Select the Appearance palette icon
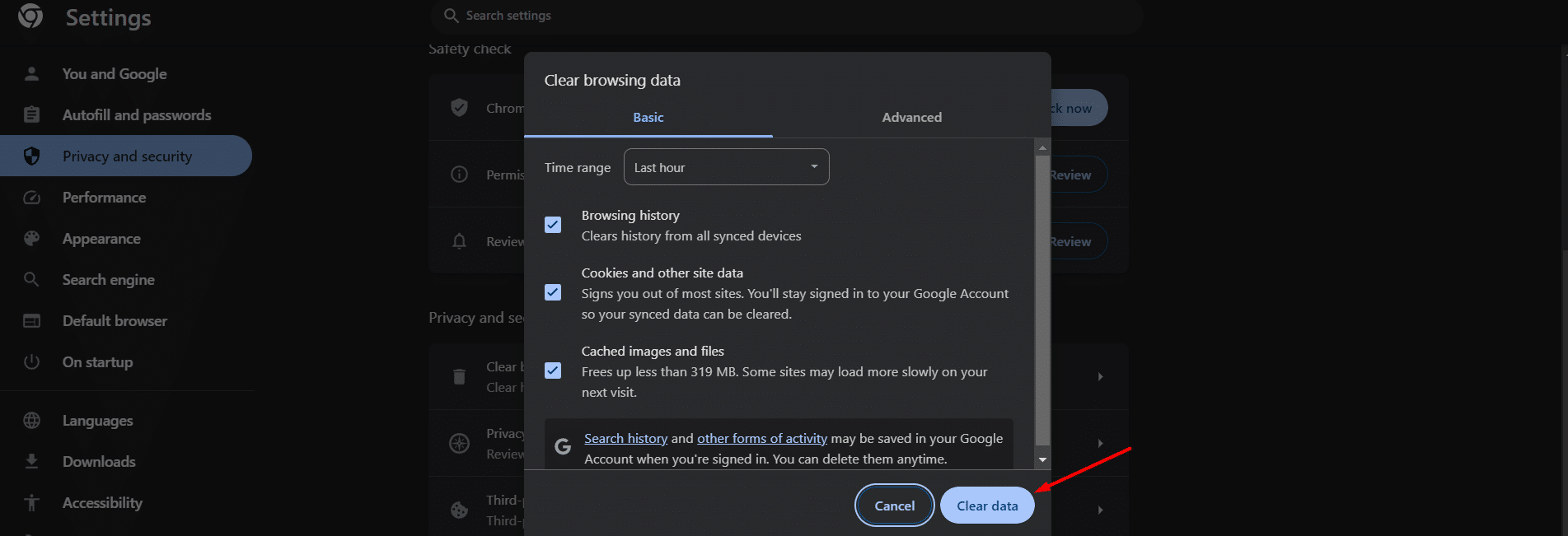1568x536 pixels. (x=31, y=239)
